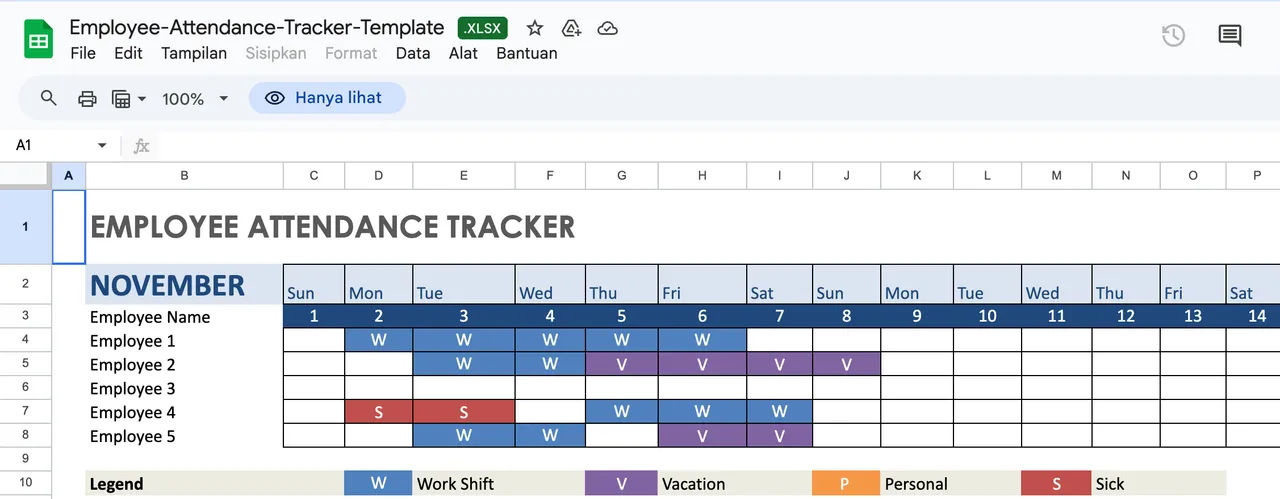The image size is (1280, 499).
Task: Click Employee 5's W cell on day 3
Action: 464,436
